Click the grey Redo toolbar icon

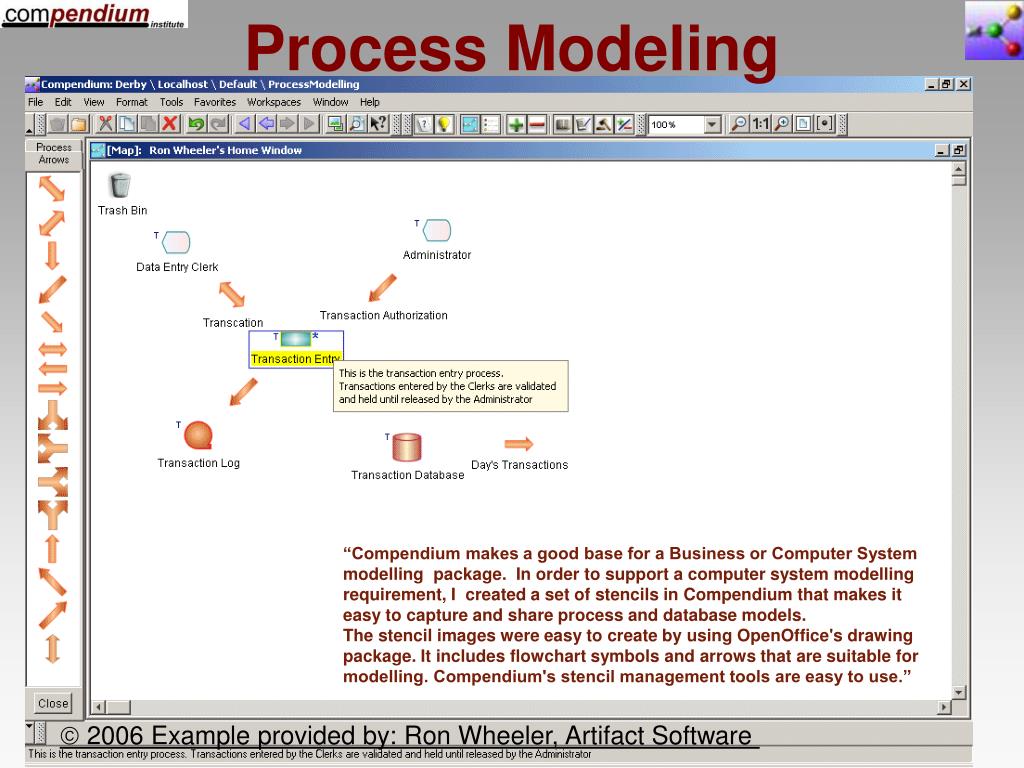[218, 123]
